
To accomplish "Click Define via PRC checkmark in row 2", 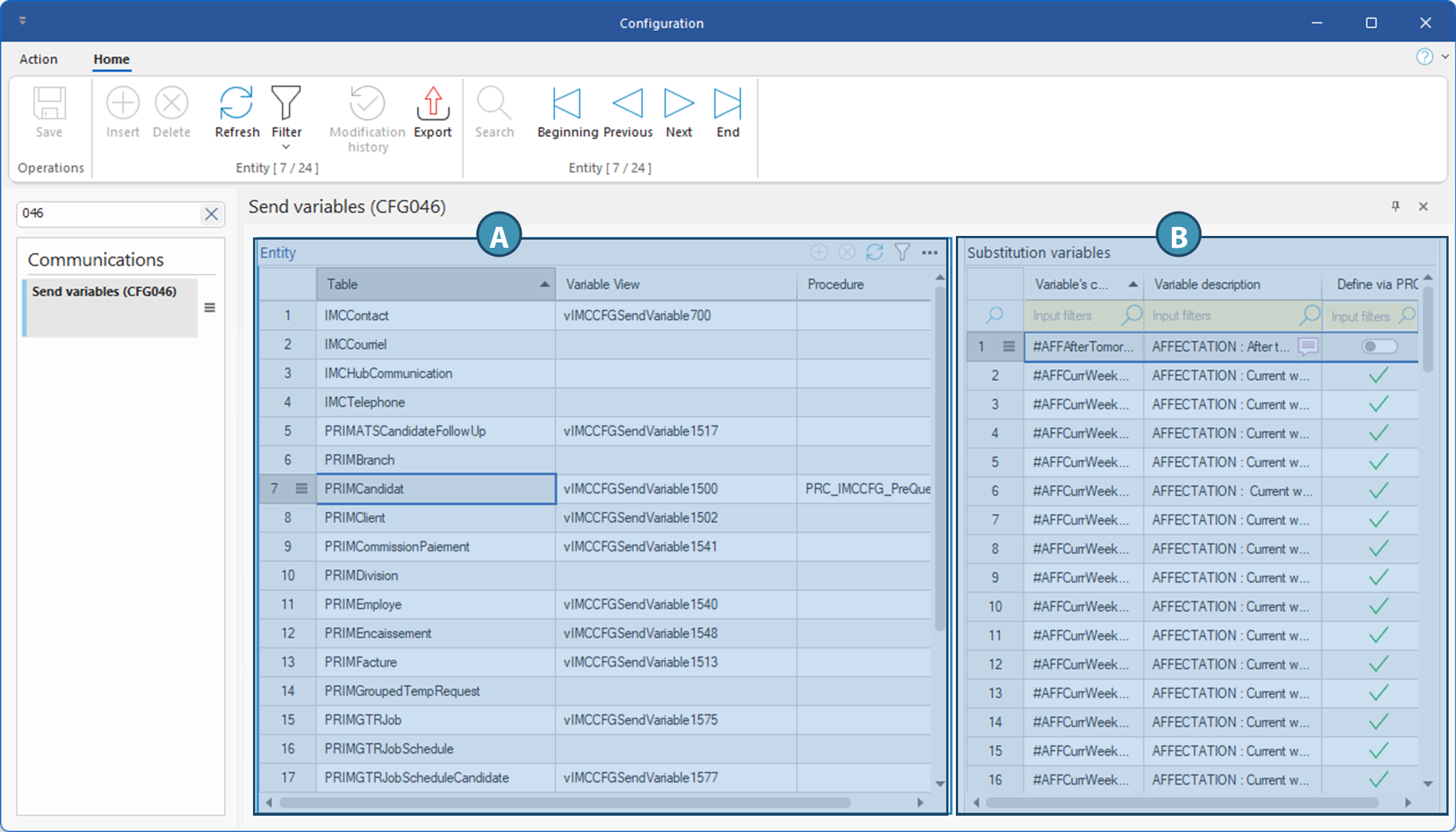I will coord(1378,376).
